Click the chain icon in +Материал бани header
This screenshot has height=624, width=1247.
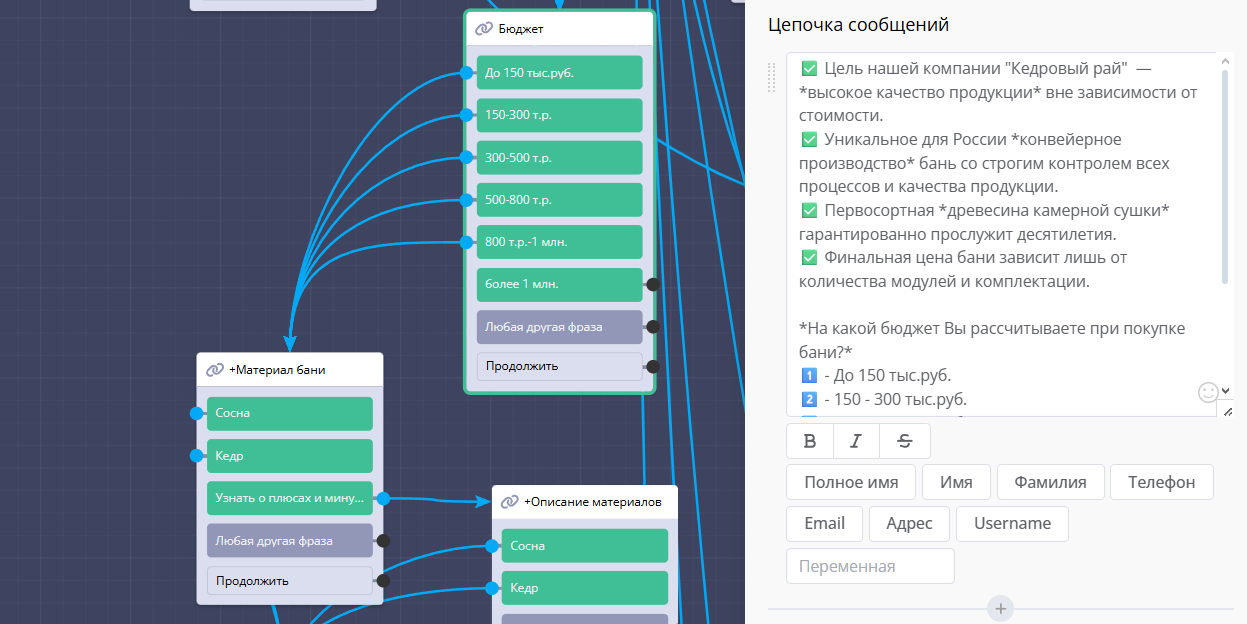click(215, 370)
